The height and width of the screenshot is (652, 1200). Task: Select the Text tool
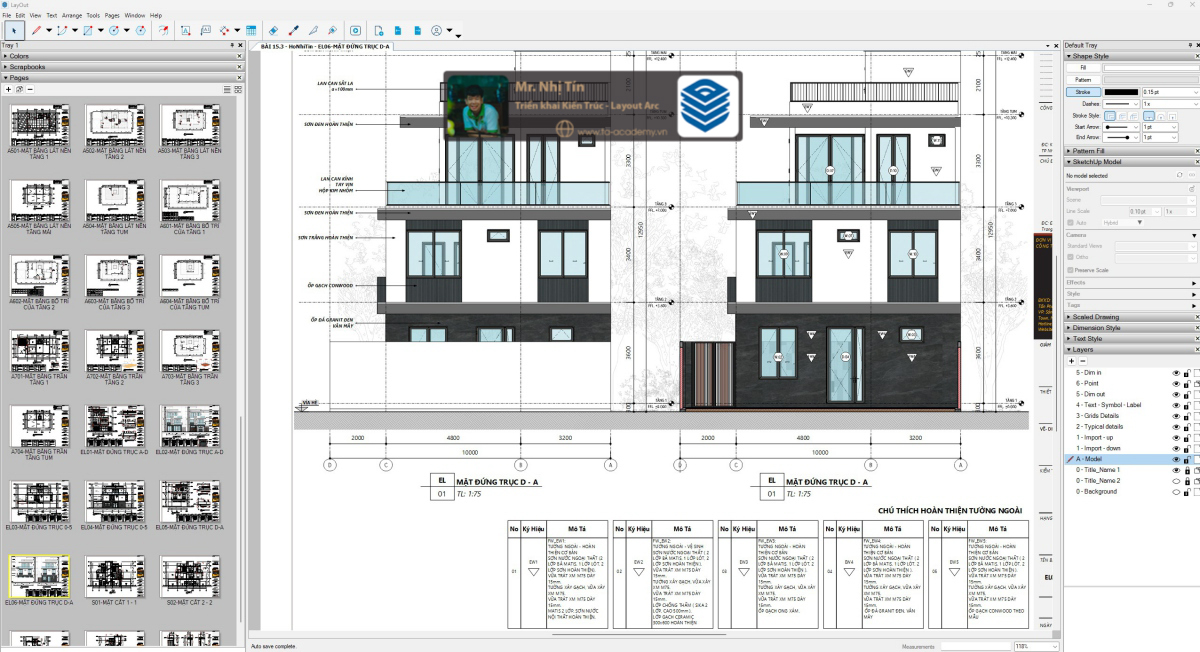185,31
